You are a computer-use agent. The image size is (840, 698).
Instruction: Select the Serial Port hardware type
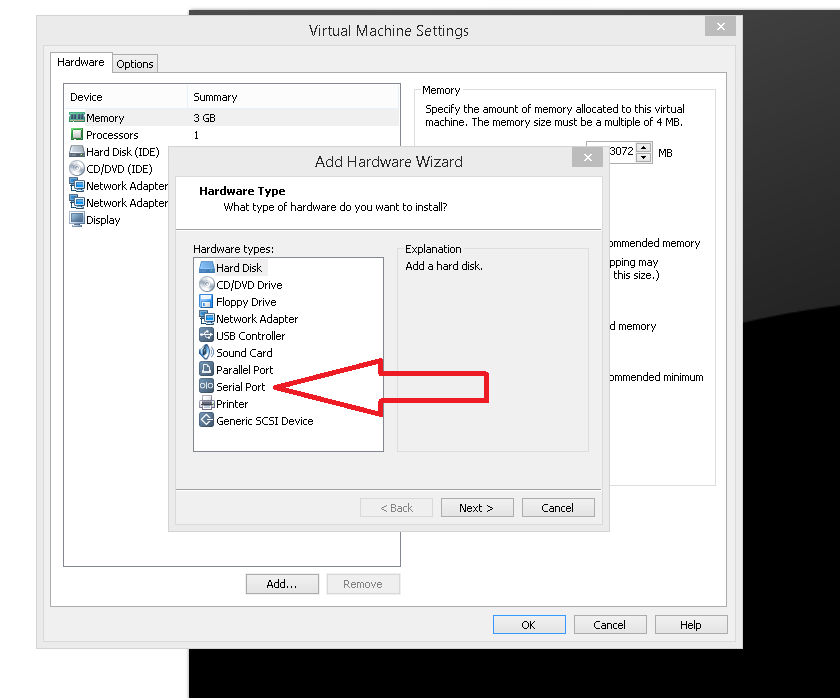coord(242,386)
